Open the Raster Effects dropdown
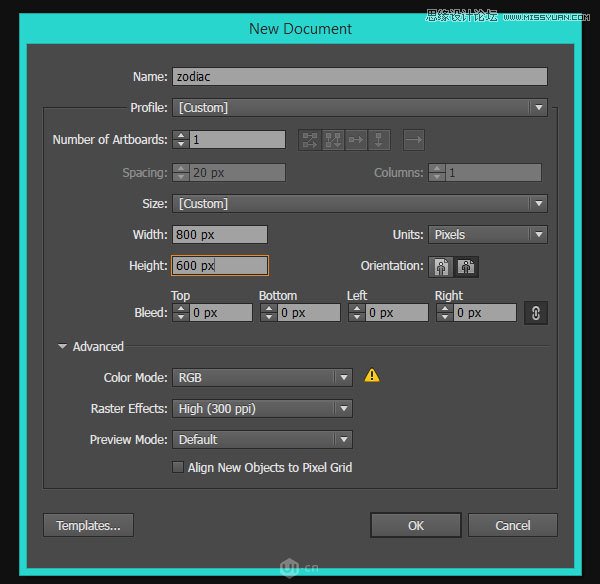 click(262, 409)
